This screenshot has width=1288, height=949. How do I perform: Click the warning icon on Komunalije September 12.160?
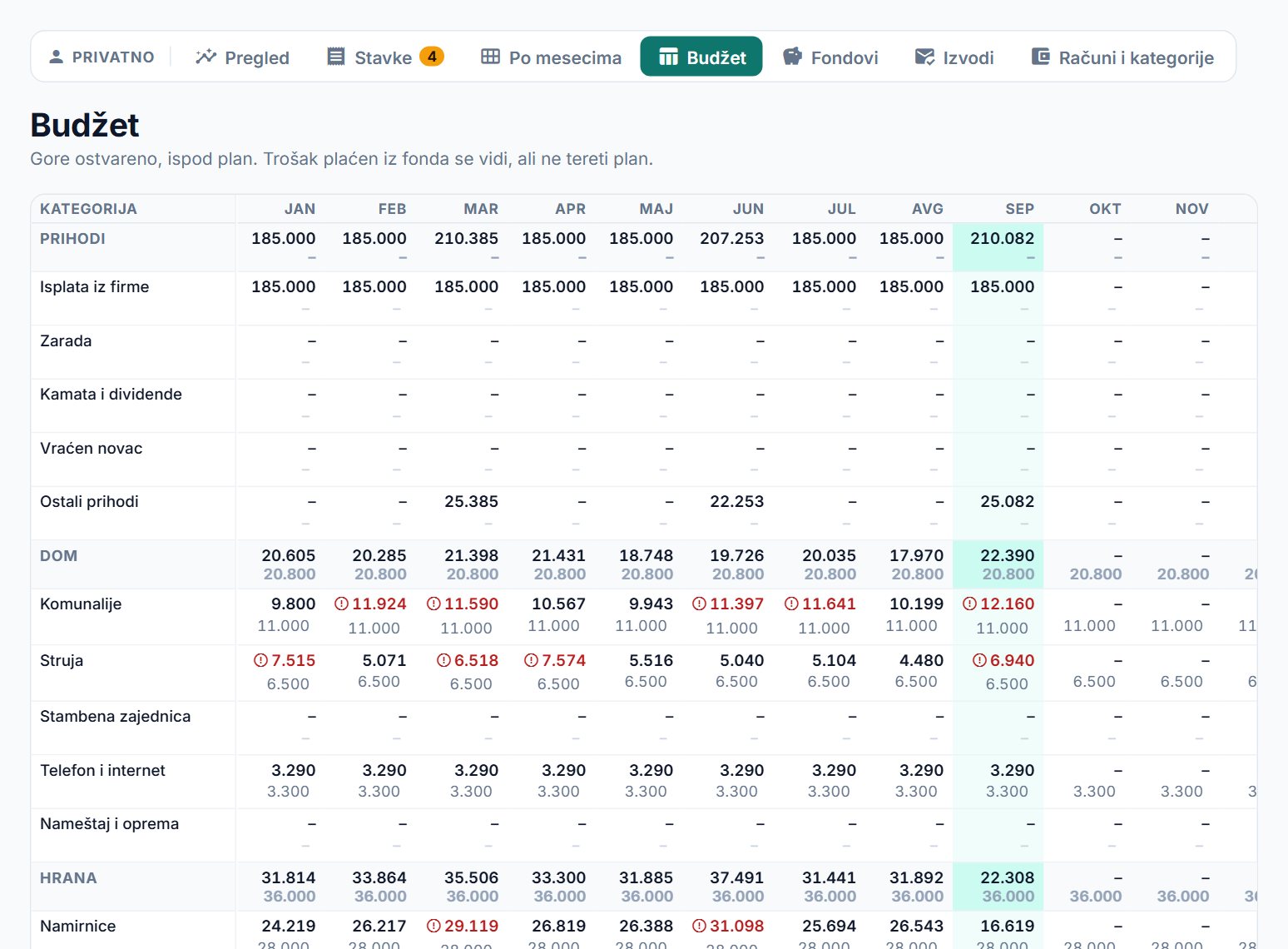(x=969, y=604)
